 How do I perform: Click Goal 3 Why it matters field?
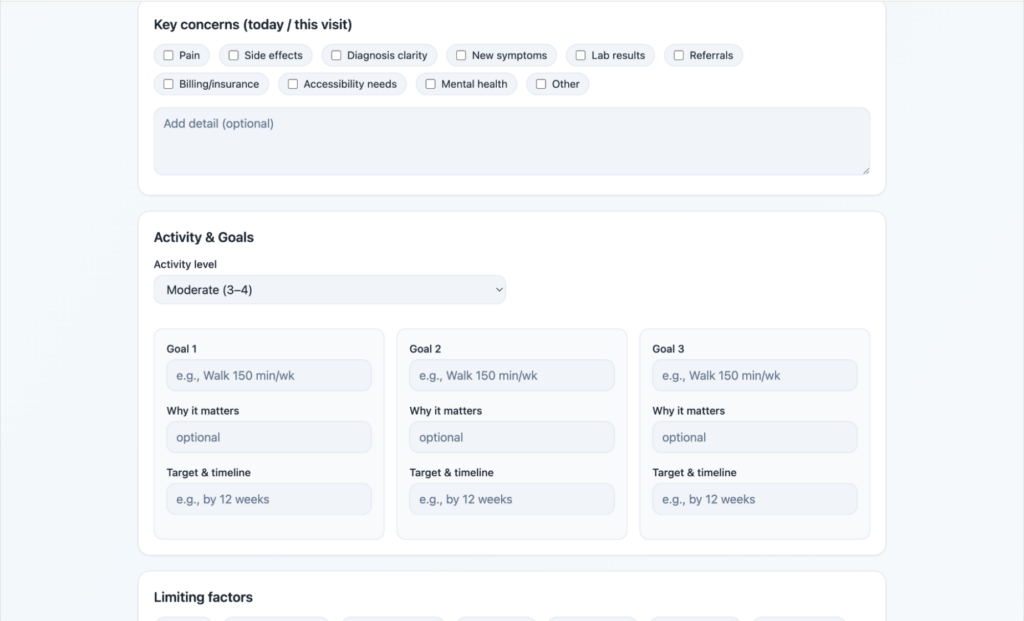[x=754, y=437]
